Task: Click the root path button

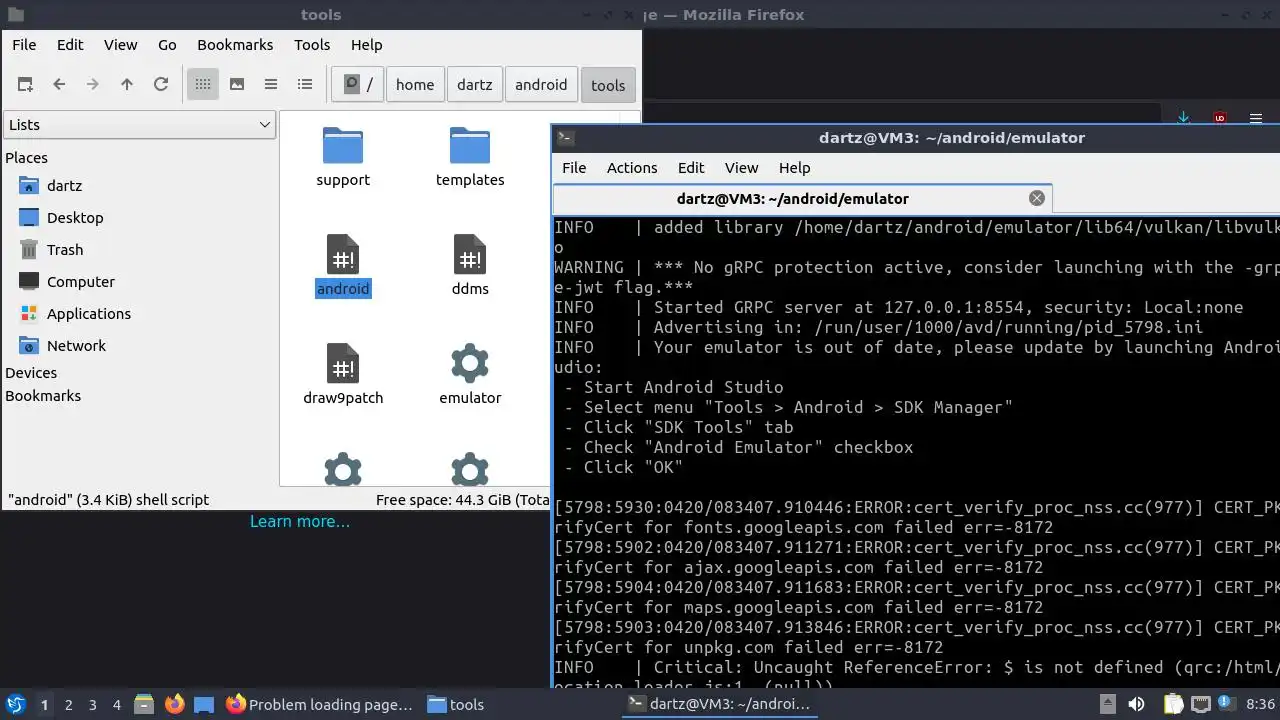Action: [358, 85]
